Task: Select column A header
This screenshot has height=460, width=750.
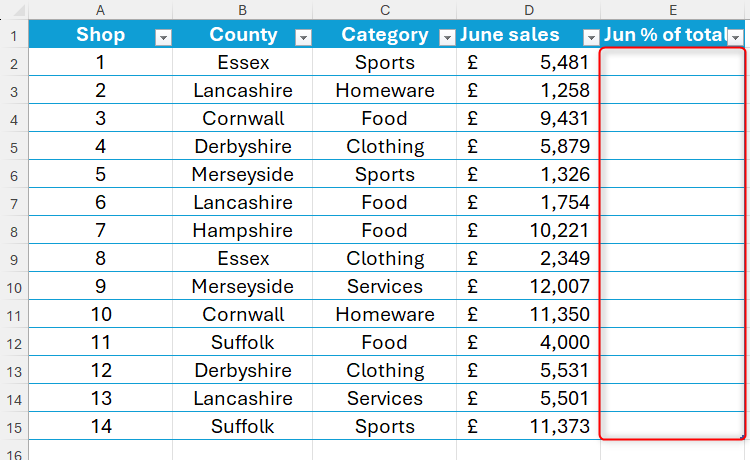Action: pyautogui.click(x=100, y=10)
